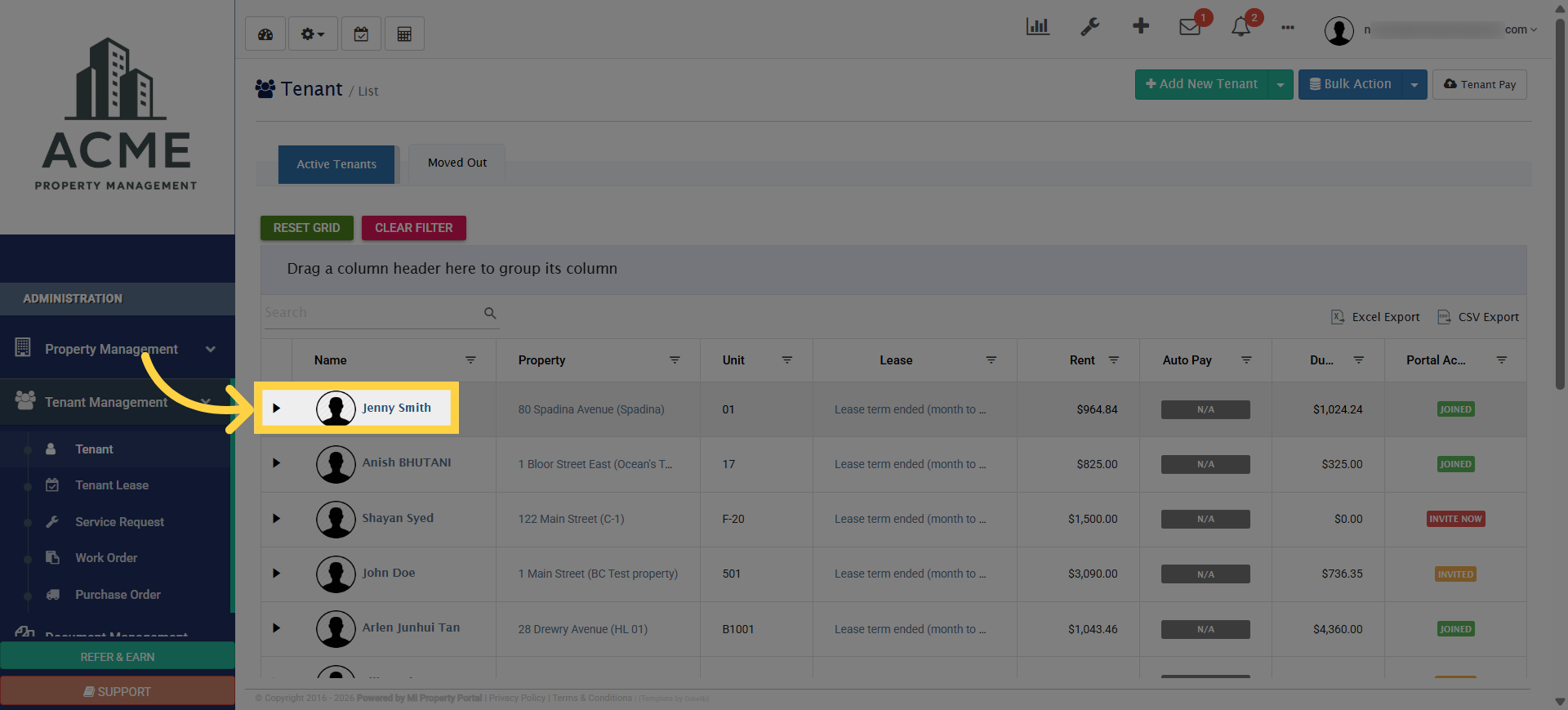Open the Auto Pay column filter icon
The image size is (1568, 710).
(x=1246, y=359)
